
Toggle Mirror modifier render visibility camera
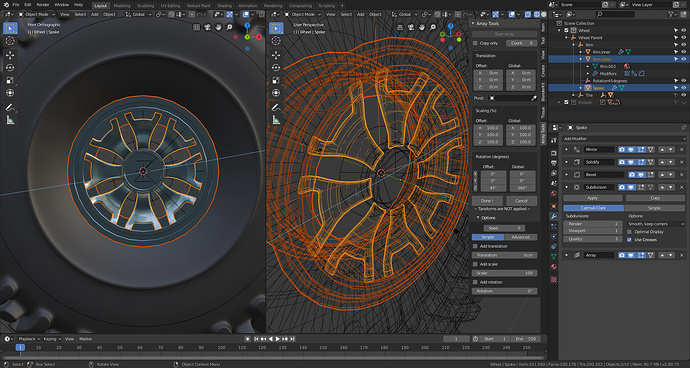[x=622, y=150]
